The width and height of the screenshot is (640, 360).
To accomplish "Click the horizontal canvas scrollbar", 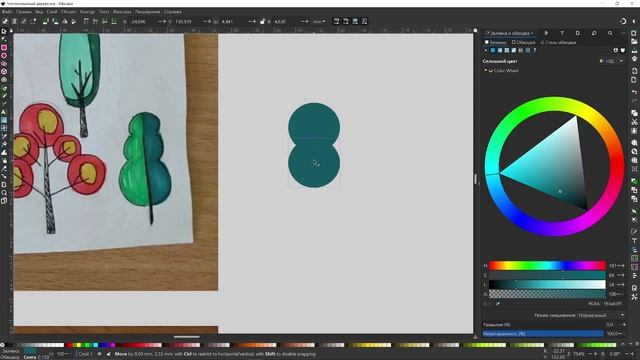I will [x=187, y=337].
